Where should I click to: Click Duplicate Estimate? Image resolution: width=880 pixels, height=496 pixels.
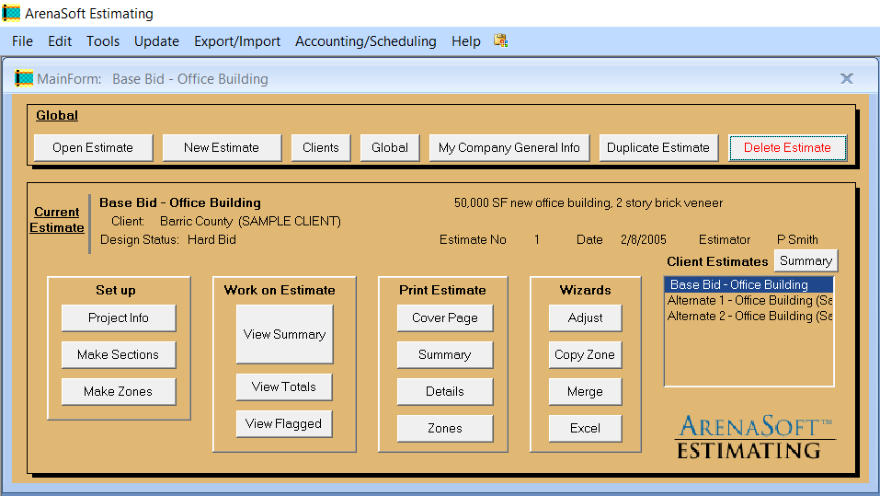tap(658, 148)
